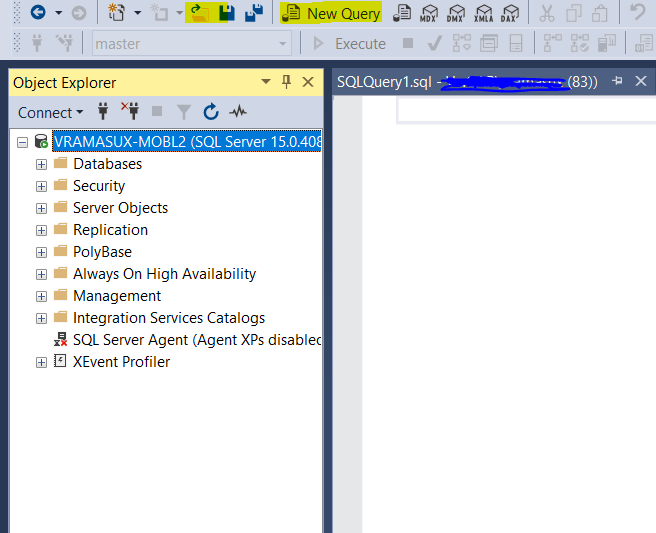Image resolution: width=656 pixels, height=533 pixels.
Task: Click the Connect plug icon in SQL toolbar
Action: tap(37, 43)
